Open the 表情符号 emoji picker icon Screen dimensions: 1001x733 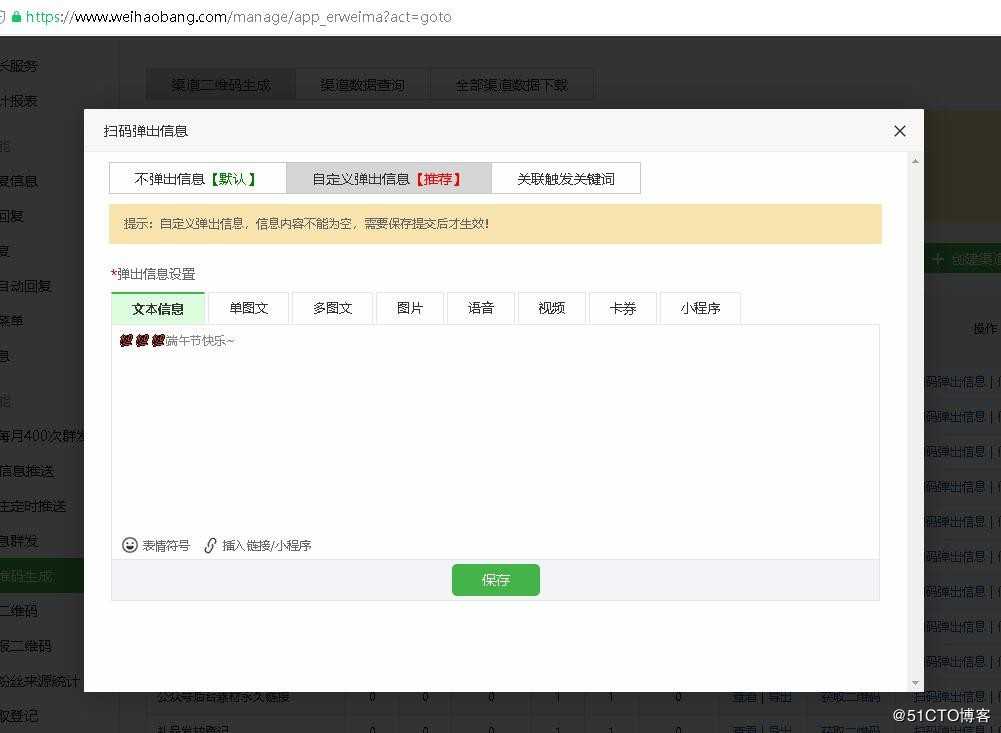[130, 545]
